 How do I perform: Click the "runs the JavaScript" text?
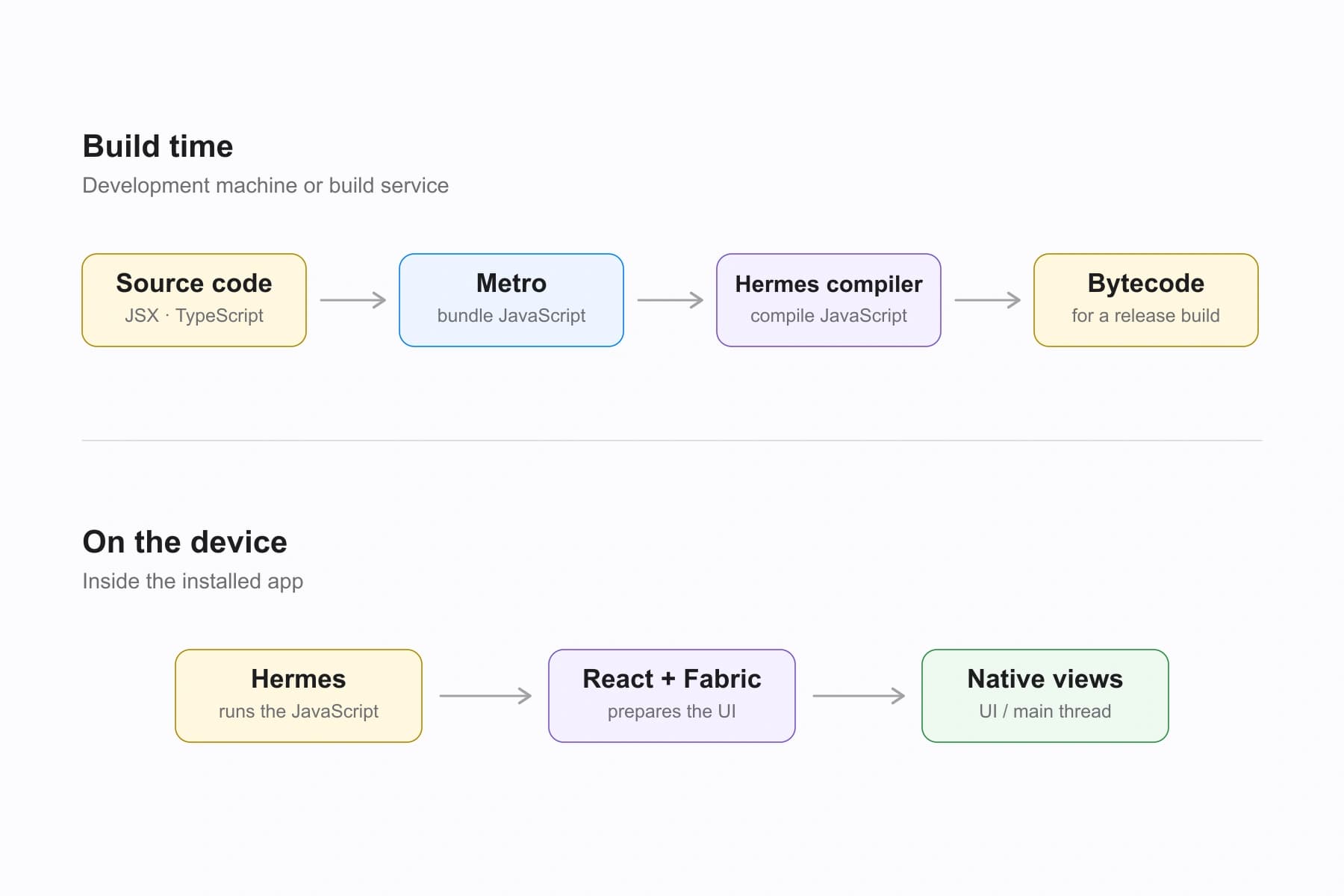(x=299, y=712)
